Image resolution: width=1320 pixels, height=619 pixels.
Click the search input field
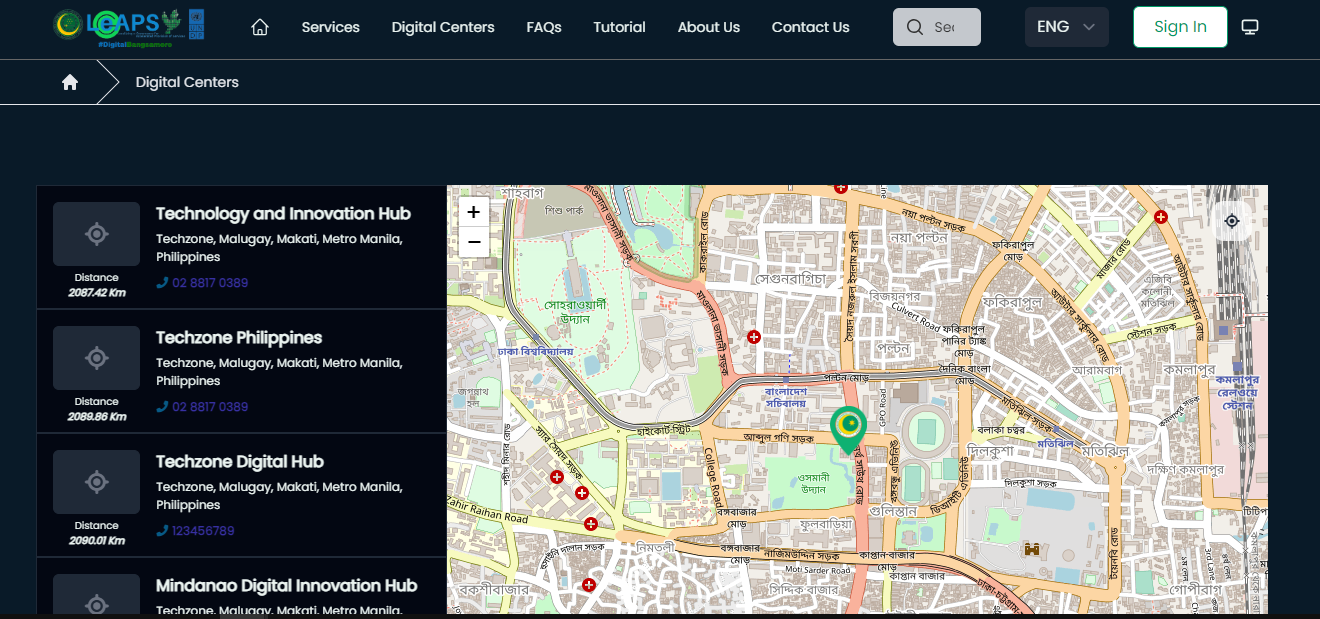point(944,27)
